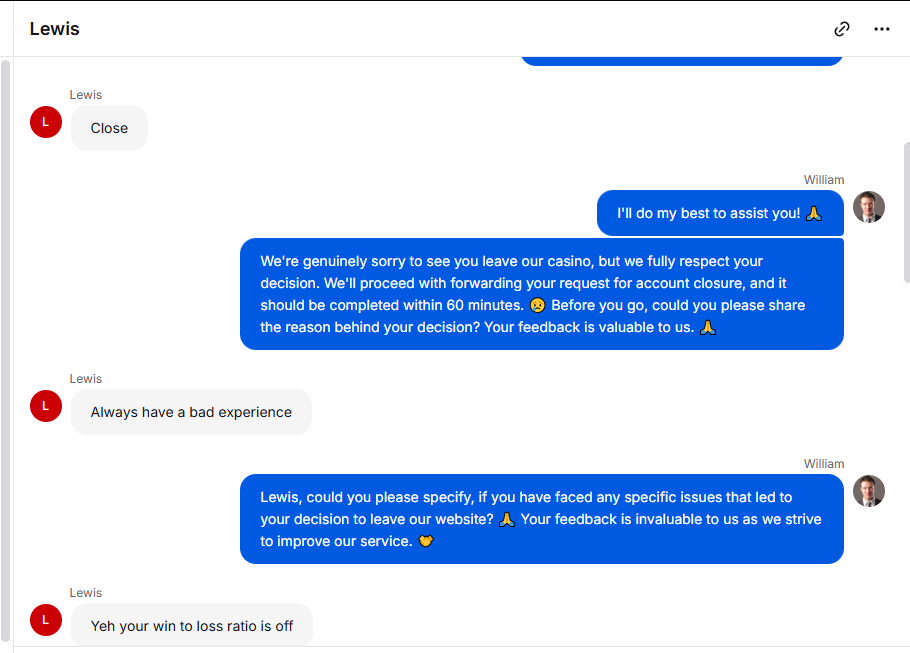Click the William name label above the first reply
The width and height of the screenshot is (910, 653).
coord(824,180)
